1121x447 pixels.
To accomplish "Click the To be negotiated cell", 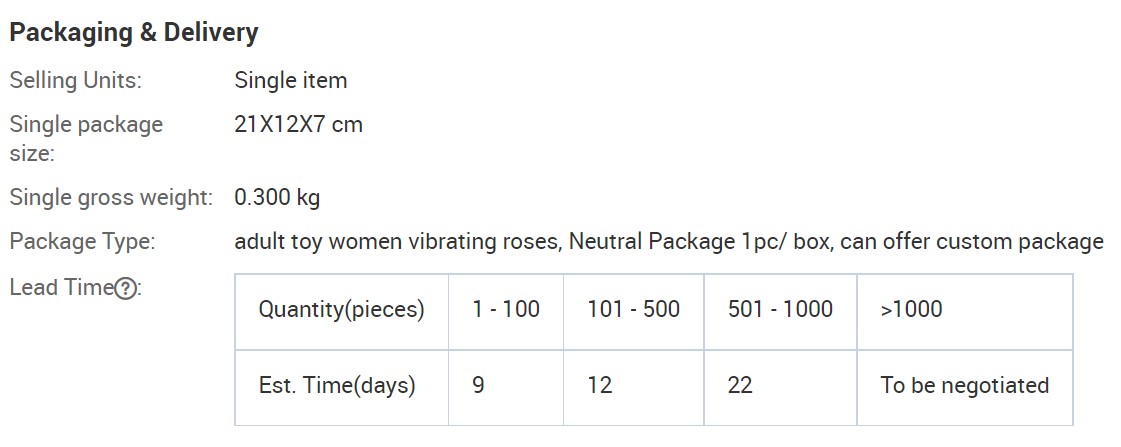I will pos(965,388).
